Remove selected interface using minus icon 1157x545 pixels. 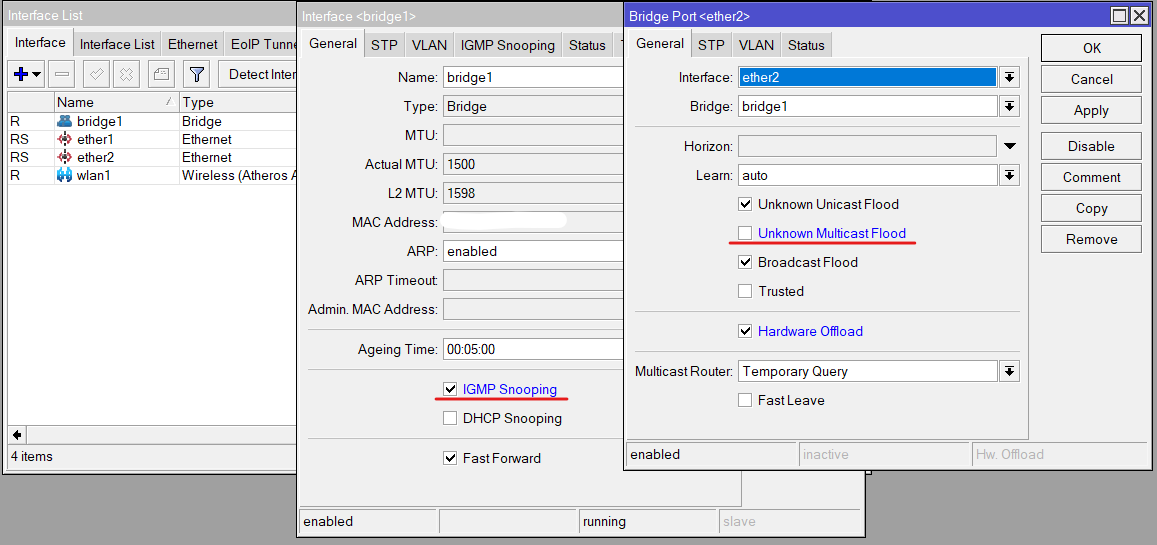click(63, 74)
